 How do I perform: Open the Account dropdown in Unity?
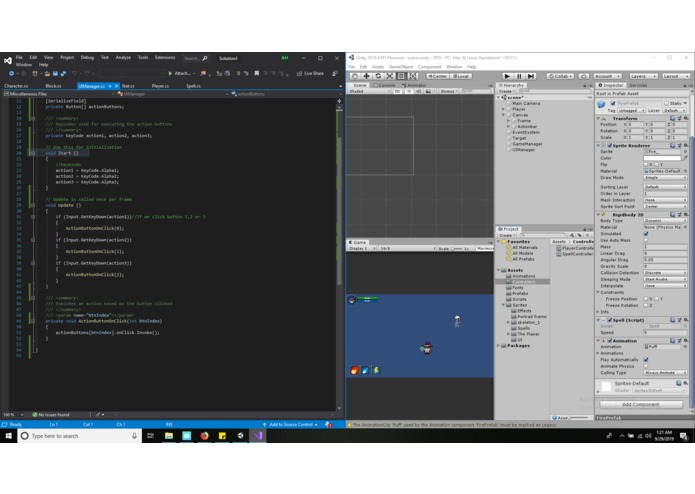click(607, 76)
